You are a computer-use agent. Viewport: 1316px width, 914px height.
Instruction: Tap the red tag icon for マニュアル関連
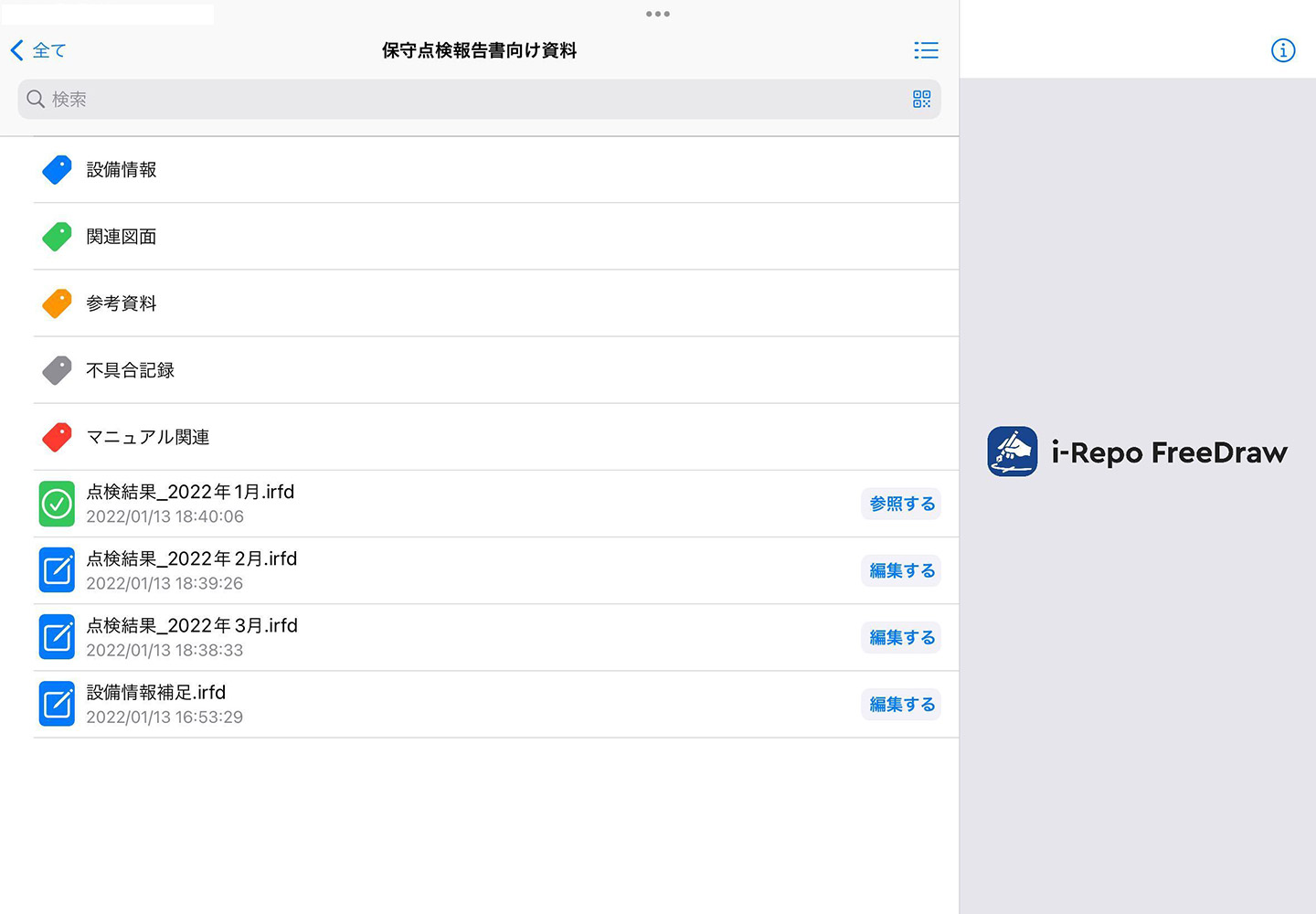[57, 437]
